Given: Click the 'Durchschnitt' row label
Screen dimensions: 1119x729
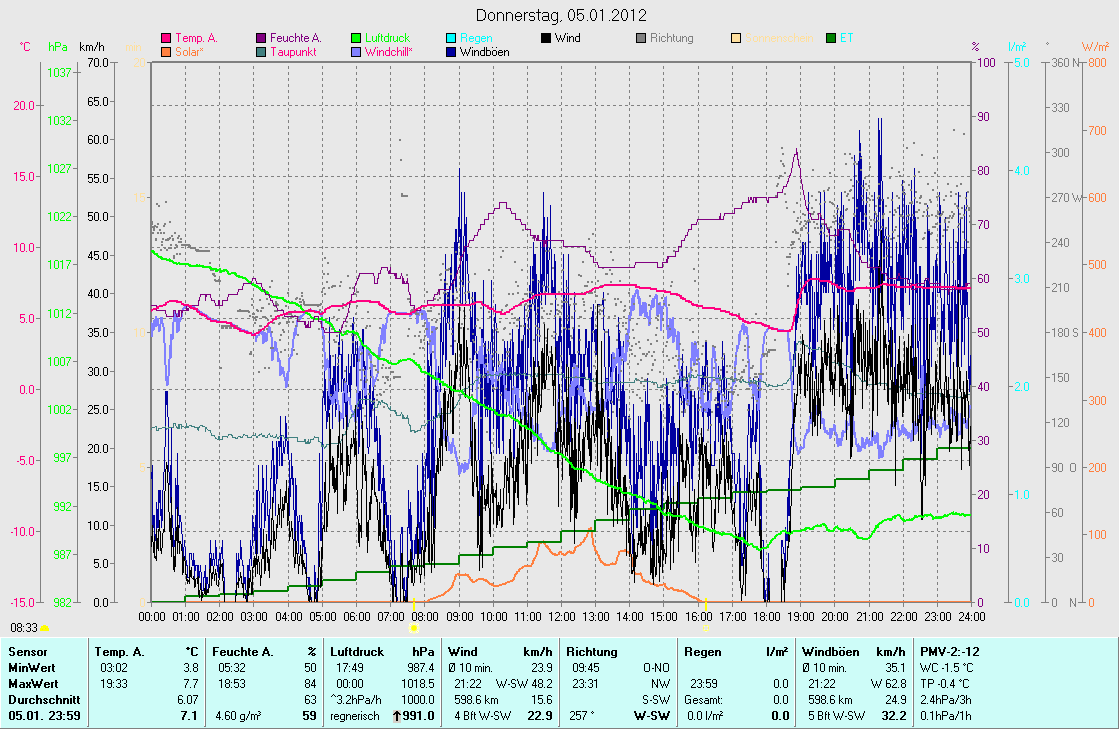Looking at the screenshot, I should [x=44, y=700].
